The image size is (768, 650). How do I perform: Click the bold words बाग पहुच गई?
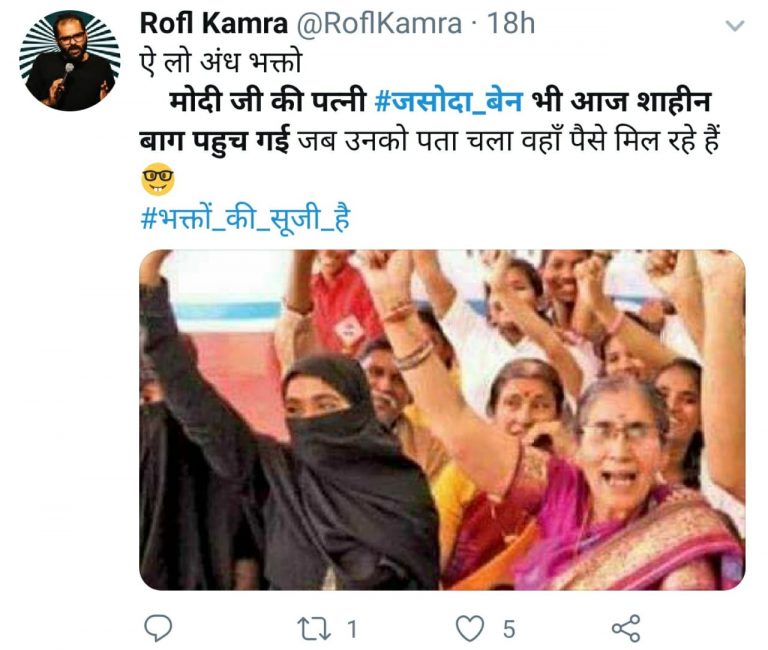215,141
